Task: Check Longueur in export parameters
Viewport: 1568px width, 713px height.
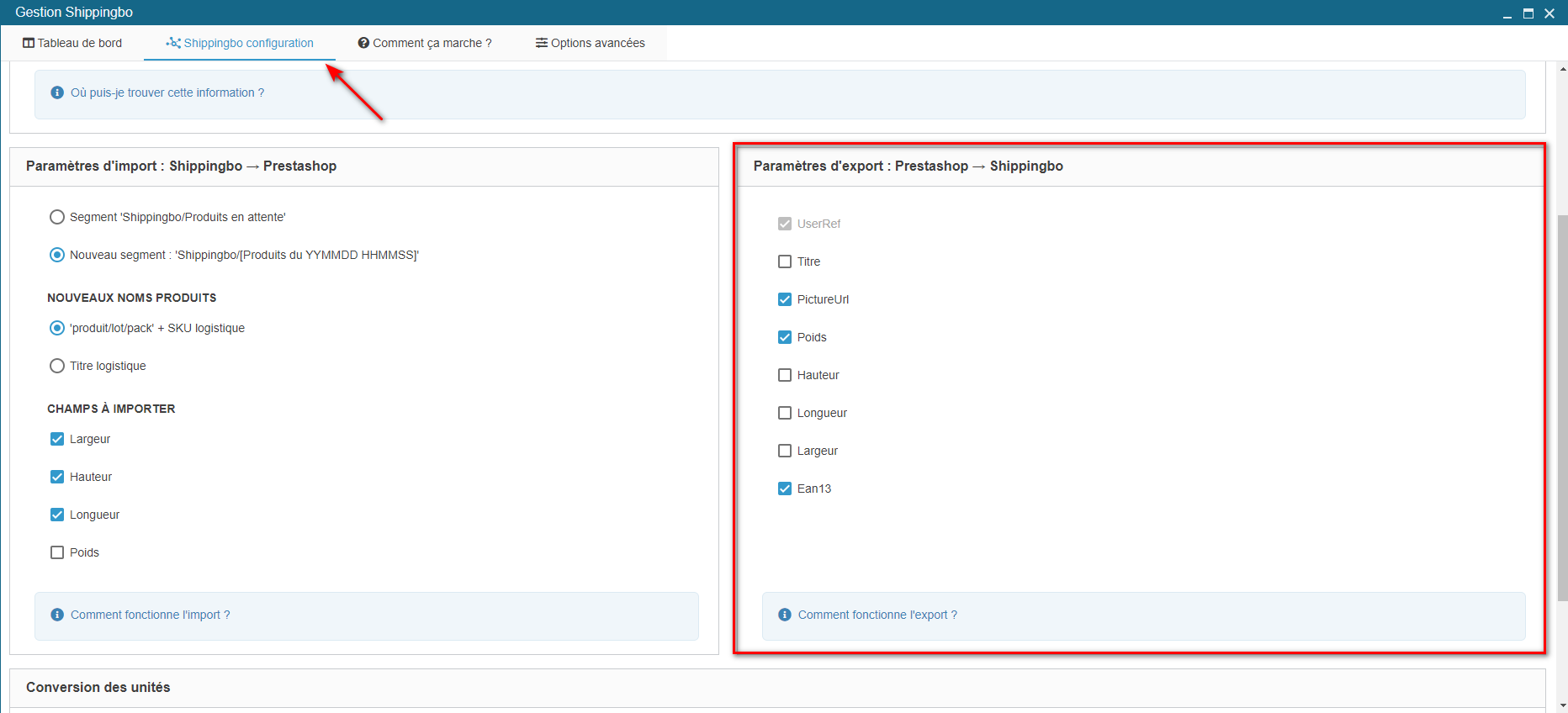Action: click(785, 413)
